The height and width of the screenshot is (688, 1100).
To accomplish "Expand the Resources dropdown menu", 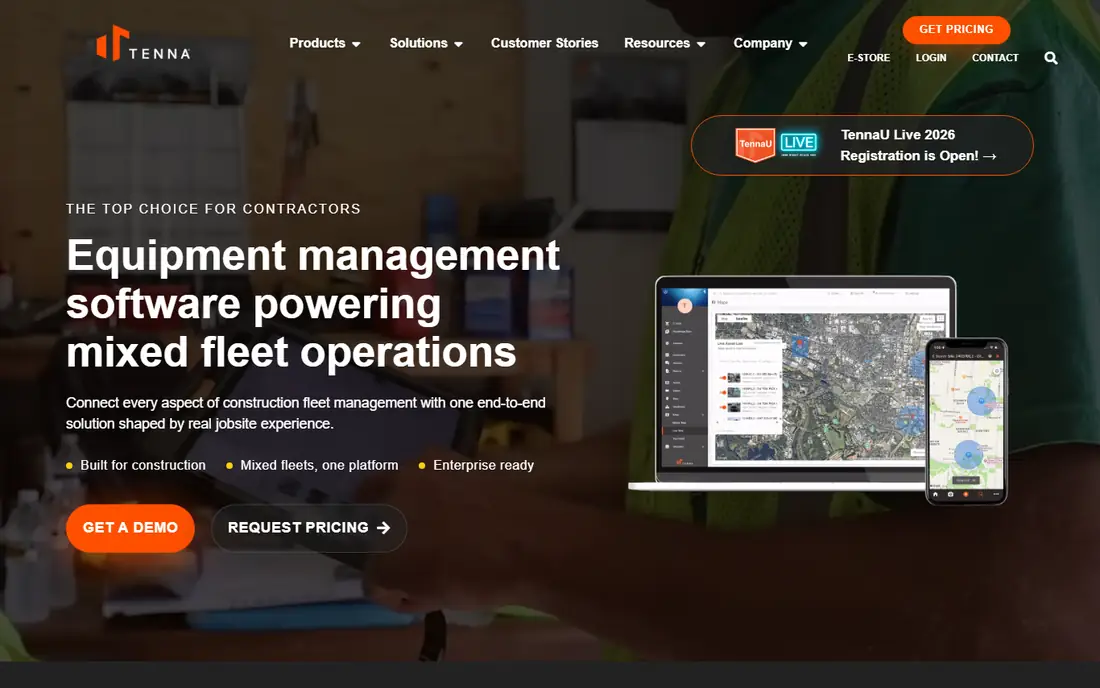I will (x=664, y=43).
